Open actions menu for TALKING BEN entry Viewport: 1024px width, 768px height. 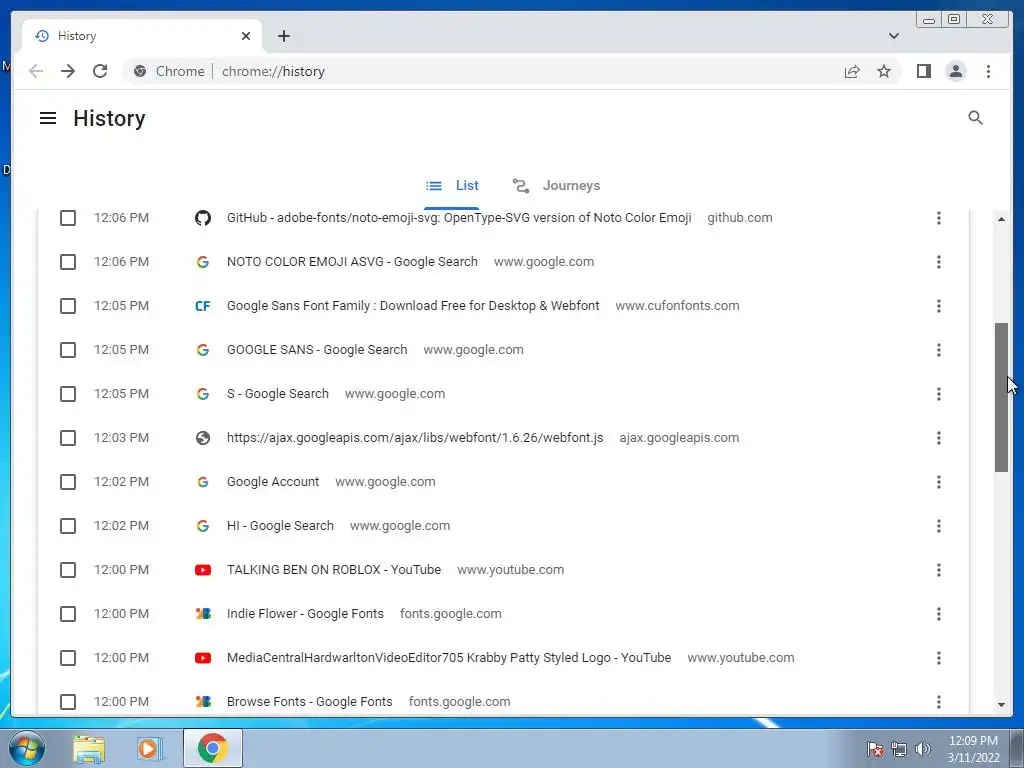[938, 570]
